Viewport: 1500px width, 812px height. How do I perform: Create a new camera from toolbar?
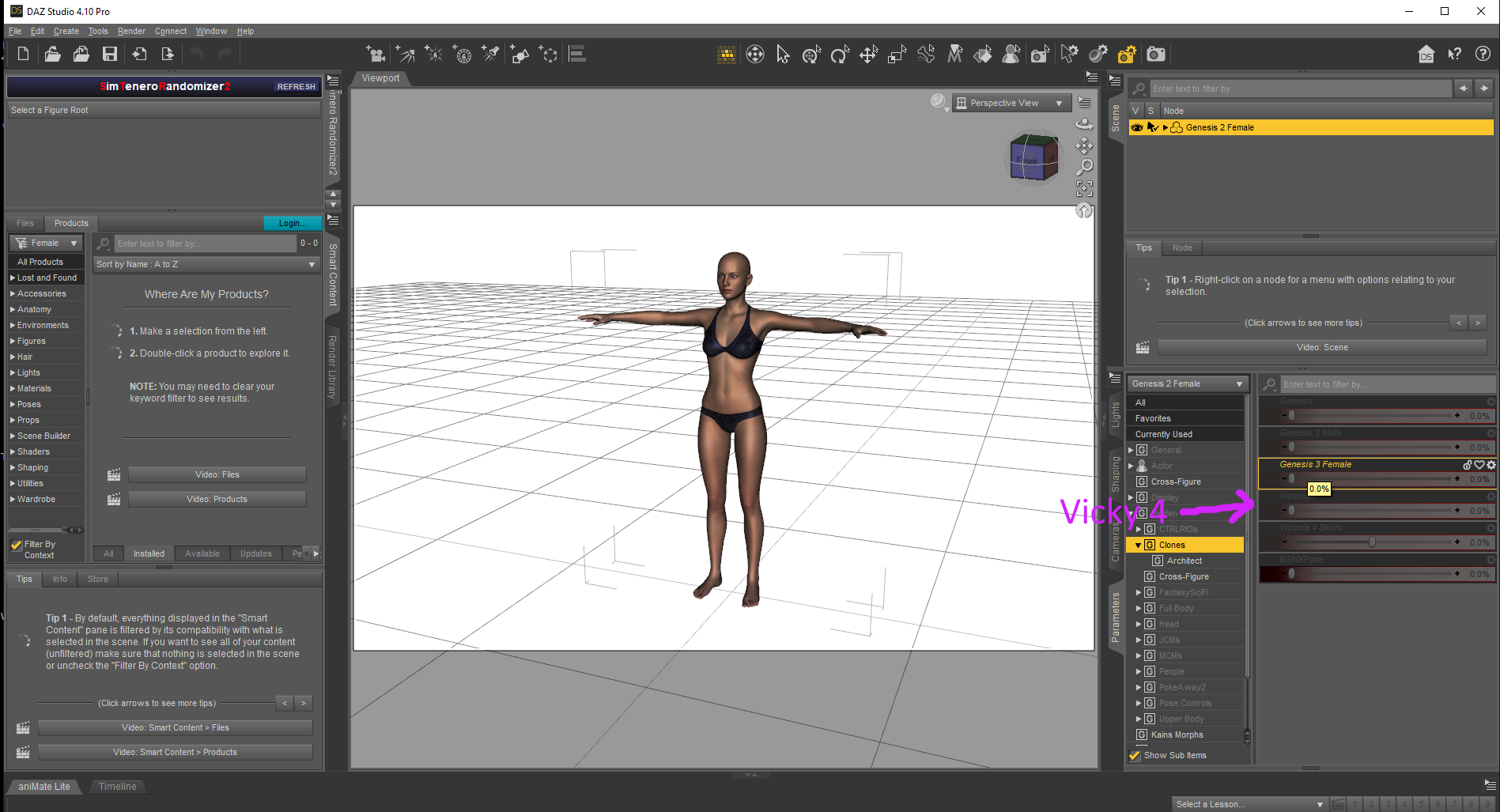(376, 54)
